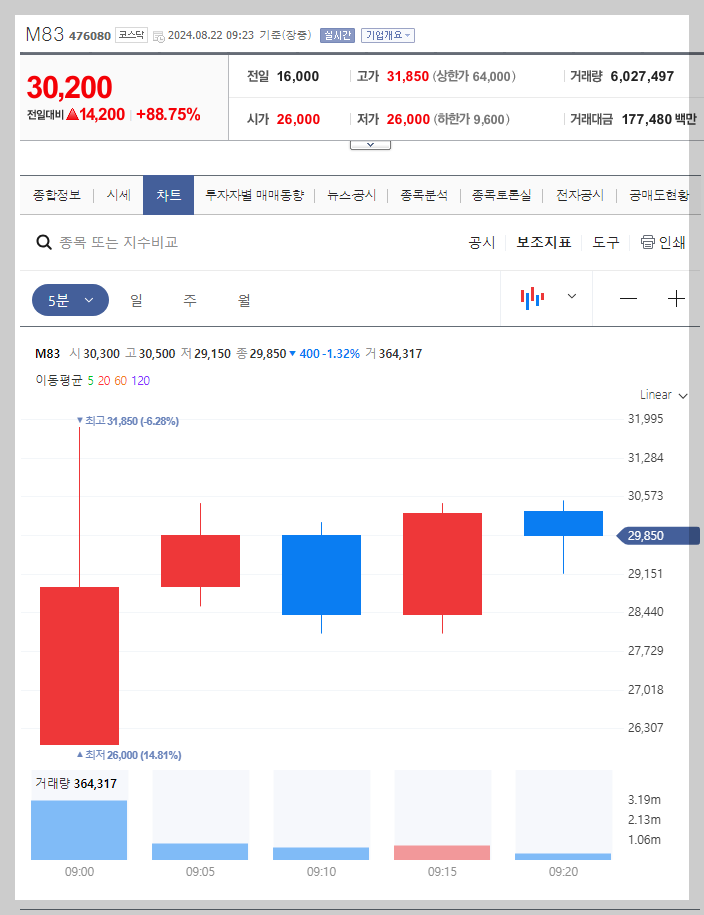Image resolution: width=704 pixels, height=915 pixels.
Task: Open the 5분 interval dropdown
Action: (70, 300)
